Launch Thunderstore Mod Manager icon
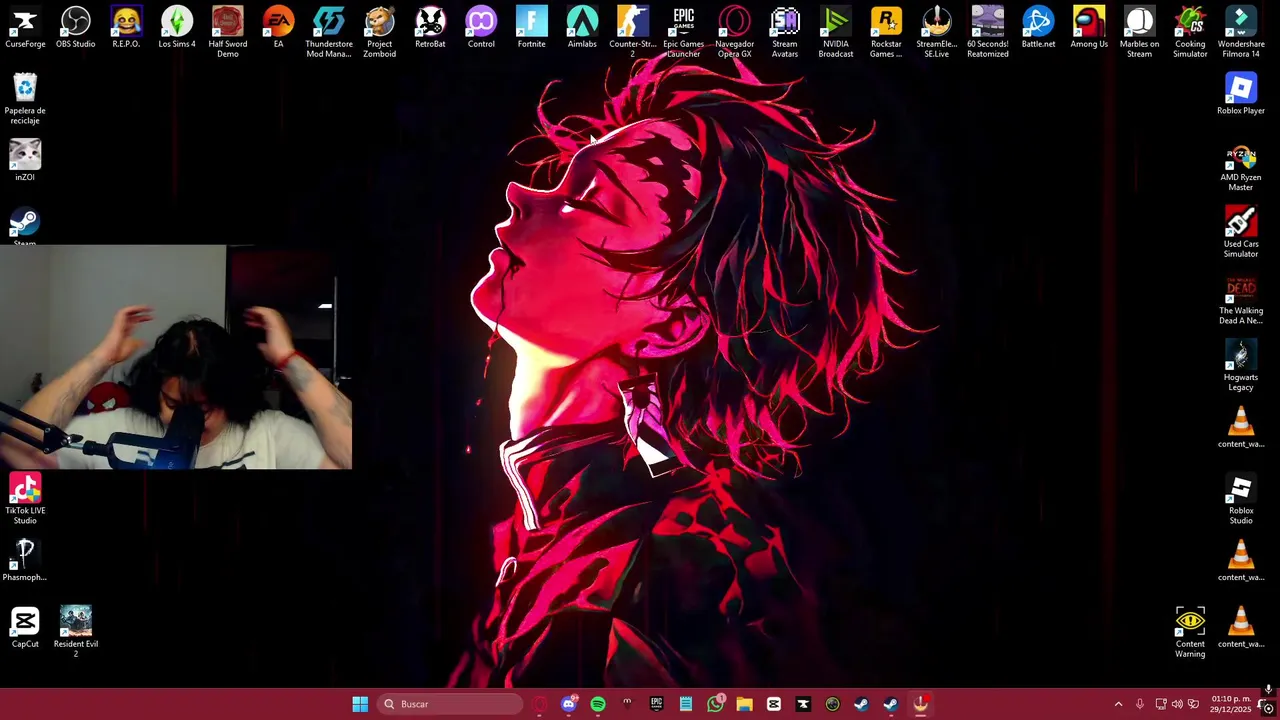The image size is (1280, 720). tap(329, 32)
